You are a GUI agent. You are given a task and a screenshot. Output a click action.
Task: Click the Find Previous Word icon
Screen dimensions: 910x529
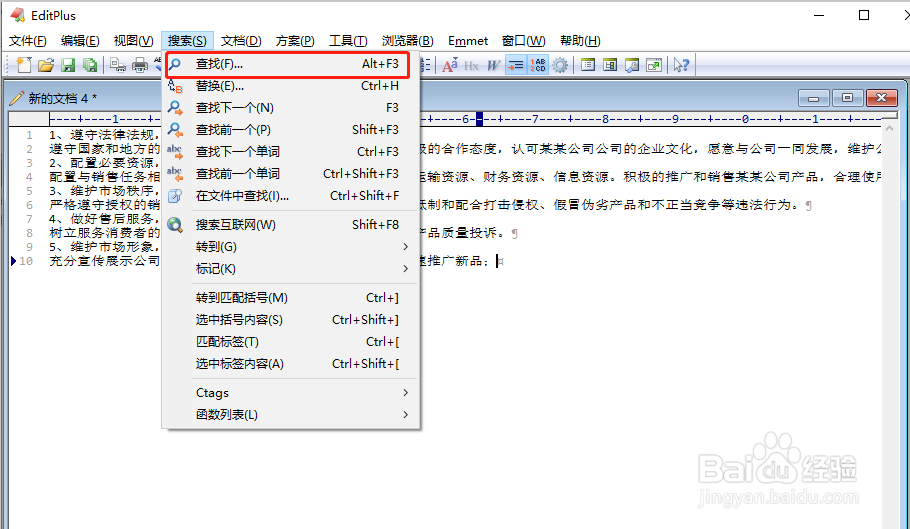[x=175, y=174]
